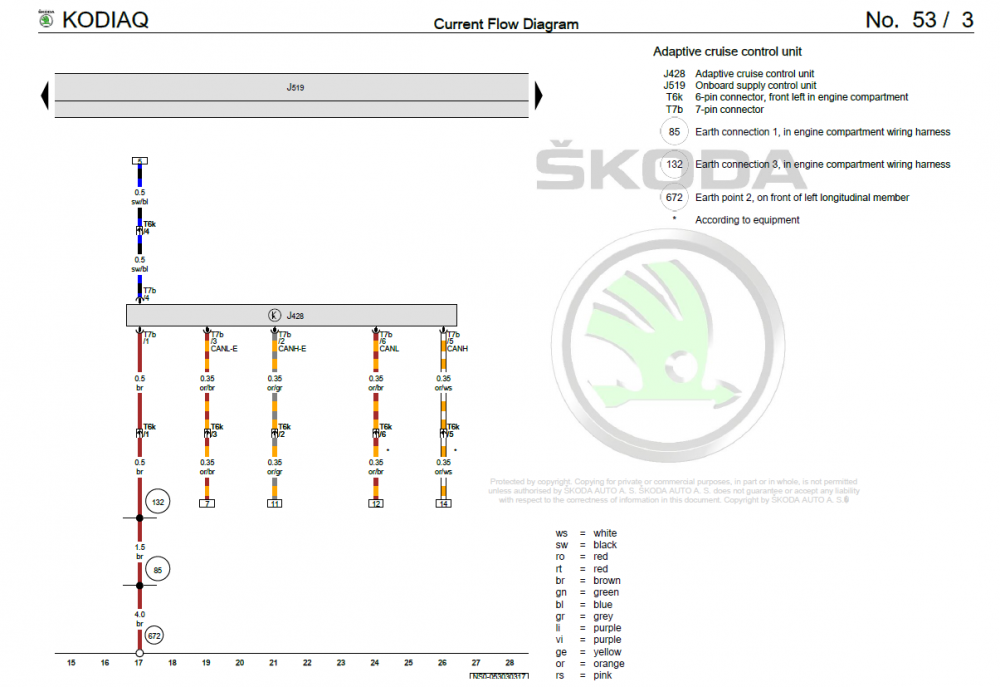Viewport: 1000px width, 687px height.
Task: Click the '1.5 br' wire size label
Action: coord(140,552)
